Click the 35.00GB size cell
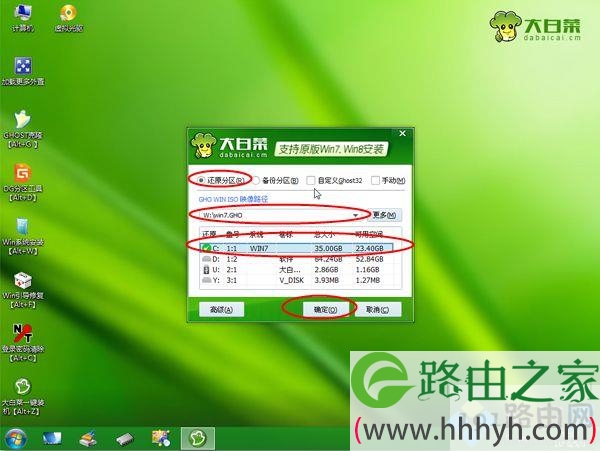600x451 pixels. tap(328, 248)
